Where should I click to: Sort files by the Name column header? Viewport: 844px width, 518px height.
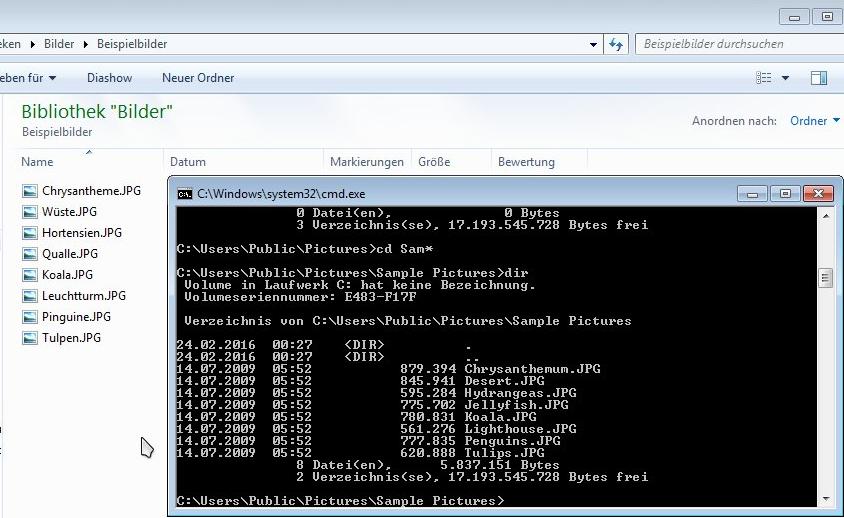coord(38,162)
